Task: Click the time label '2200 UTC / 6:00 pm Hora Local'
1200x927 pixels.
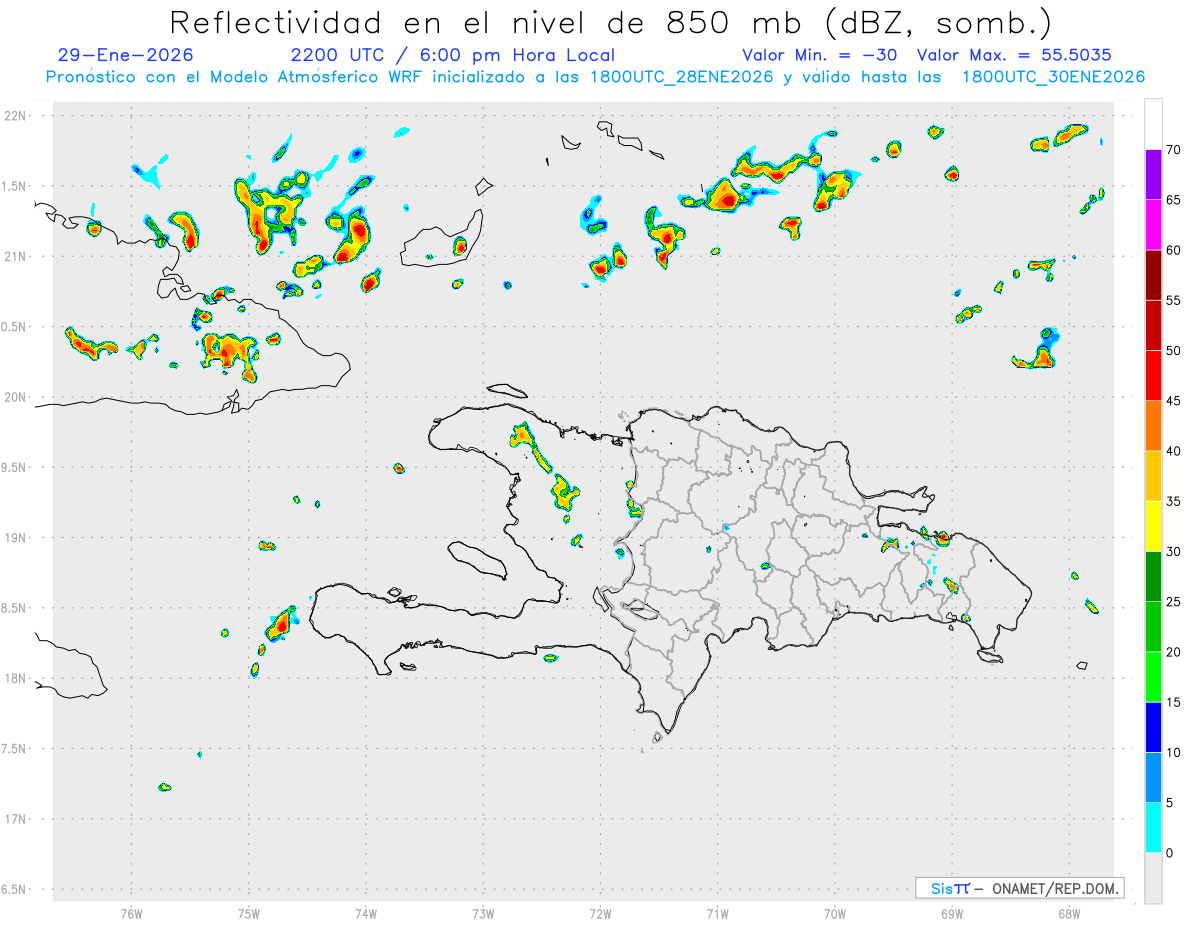Action: point(453,55)
